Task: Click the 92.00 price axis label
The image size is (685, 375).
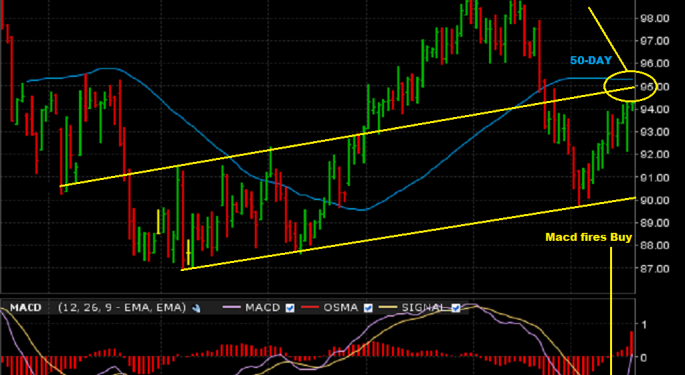Action: tap(654, 155)
